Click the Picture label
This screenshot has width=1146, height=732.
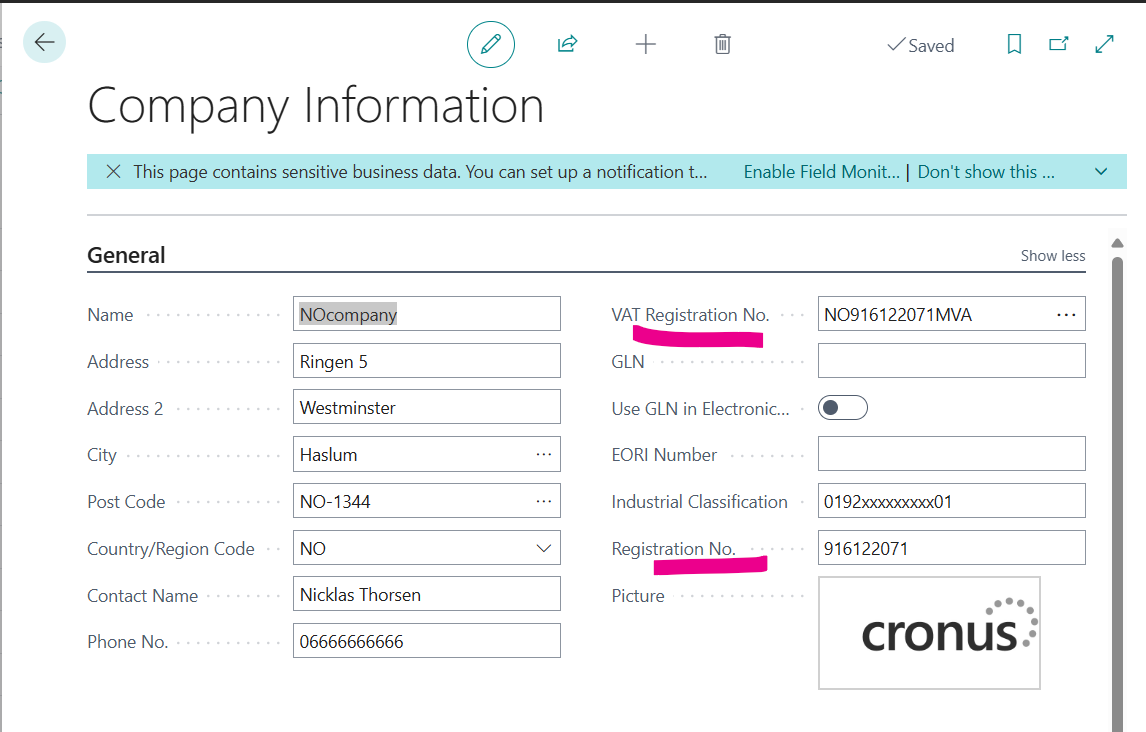tap(638, 595)
